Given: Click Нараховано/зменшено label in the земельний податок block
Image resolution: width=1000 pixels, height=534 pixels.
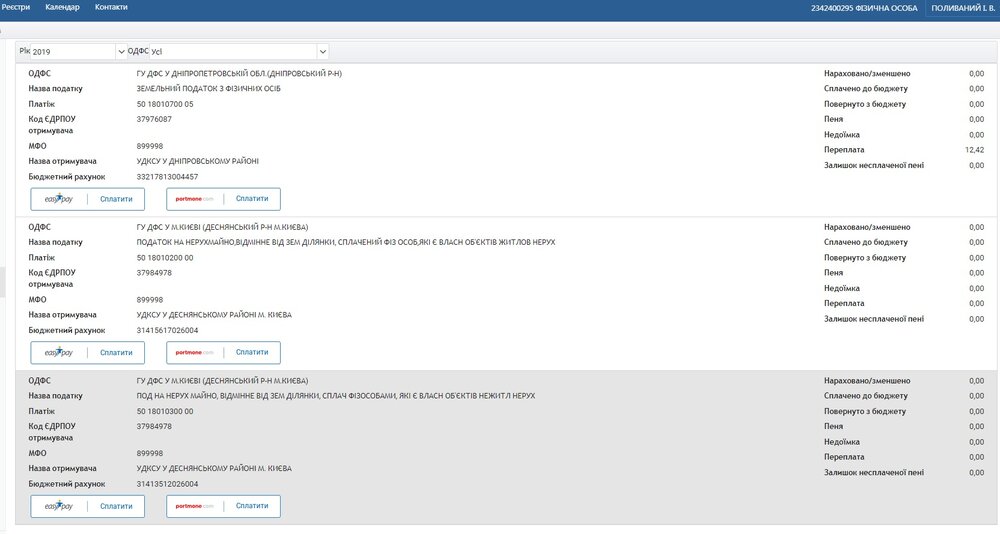Looking at the screenshot, I should [x=867, y=73].
